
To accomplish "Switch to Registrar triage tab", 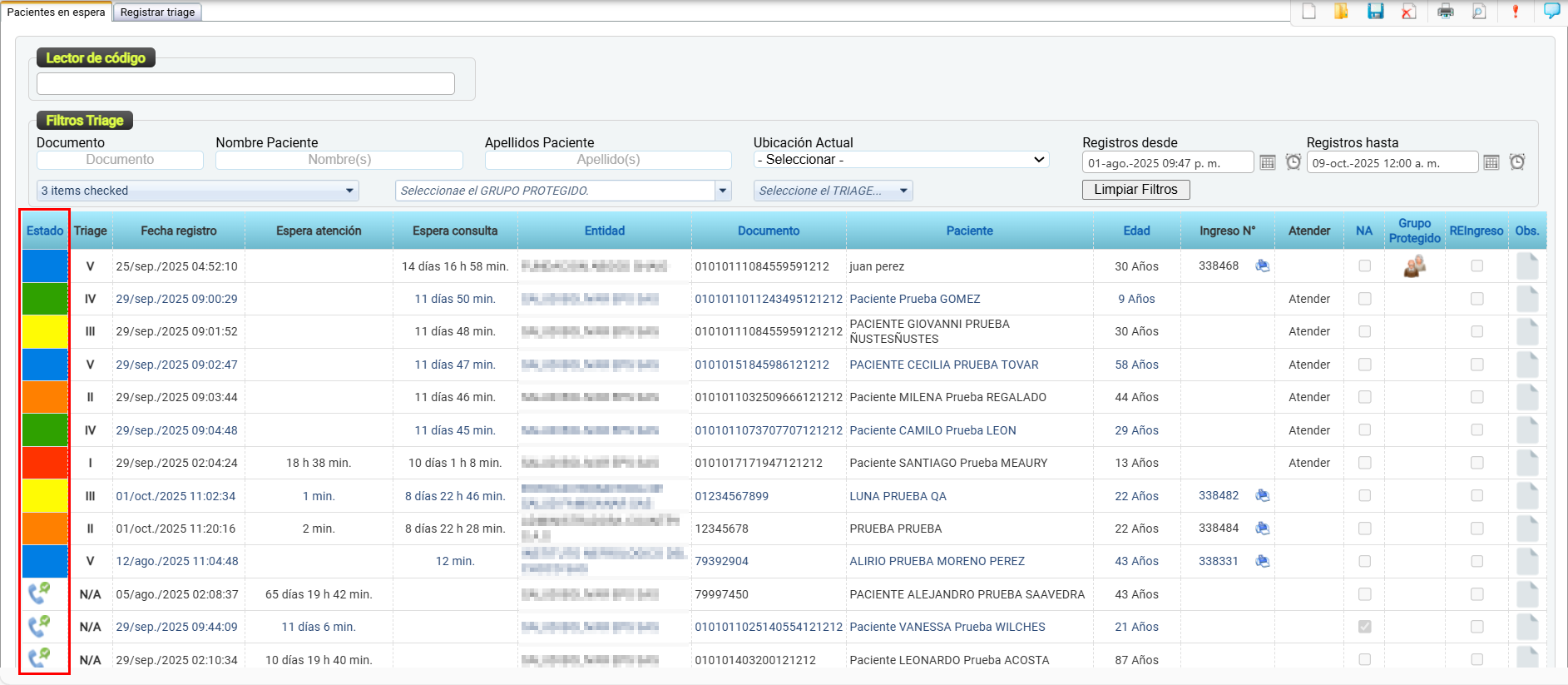I will [x=157, y=12].
